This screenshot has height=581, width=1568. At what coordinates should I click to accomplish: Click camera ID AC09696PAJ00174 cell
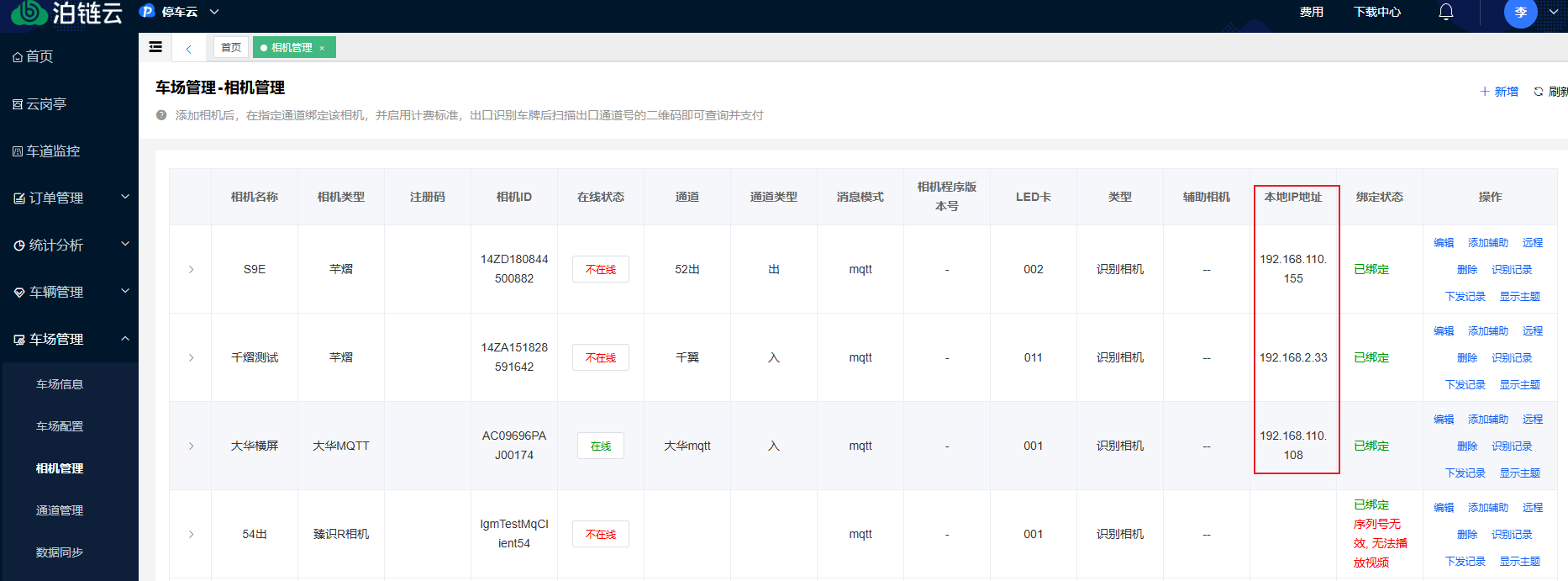pos(514,446)
